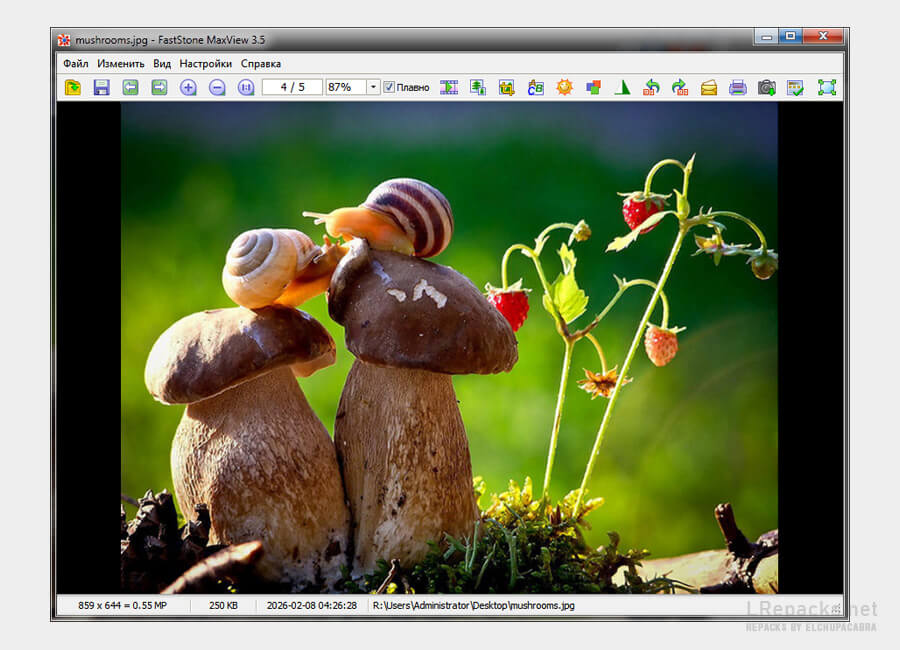The width and height of the screenshot is (900, 650).
Task: Zoom in with the plus magnifier
Action: 188,88
